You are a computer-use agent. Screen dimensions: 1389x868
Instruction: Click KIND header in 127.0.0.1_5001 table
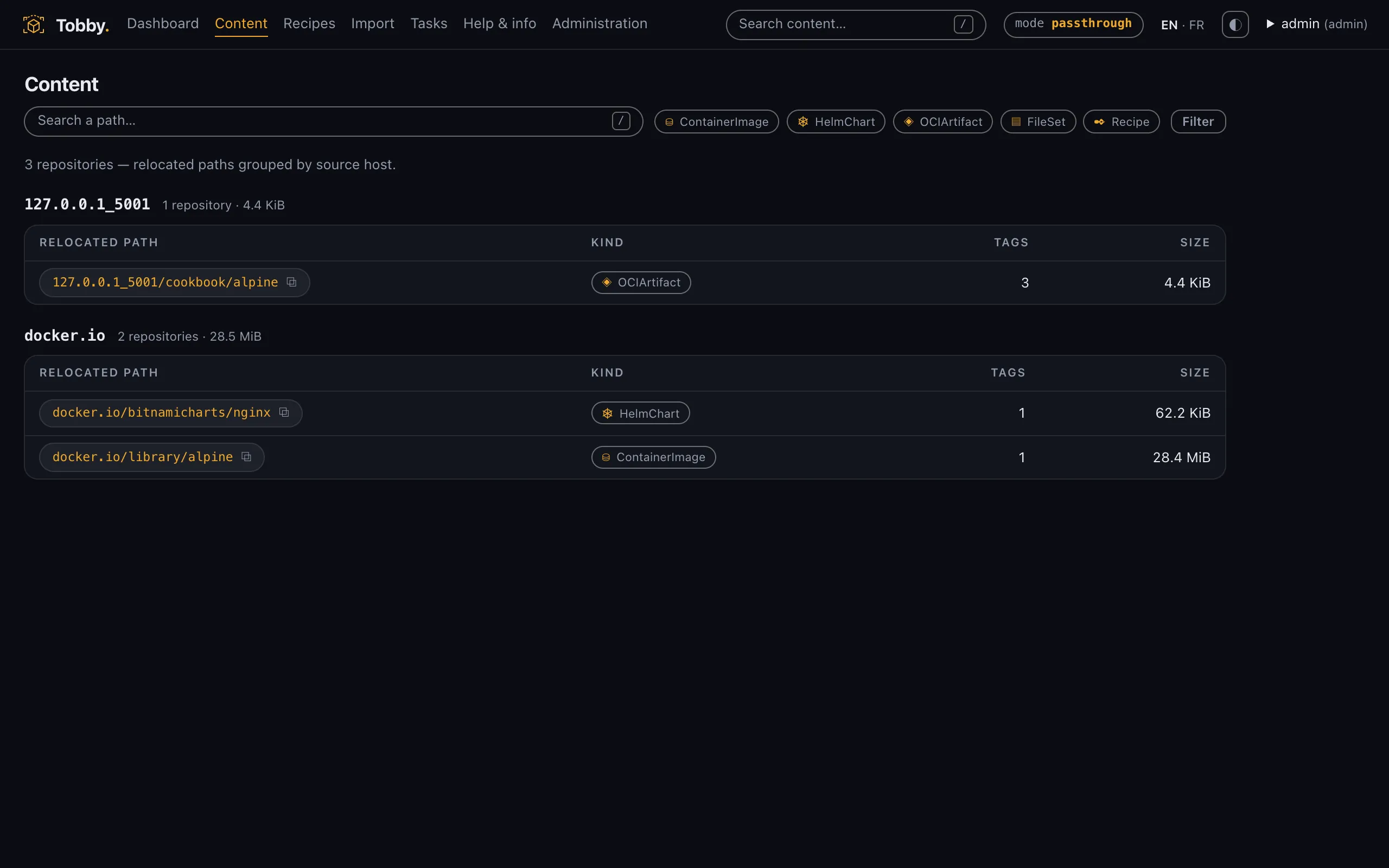tap(607, 243)
